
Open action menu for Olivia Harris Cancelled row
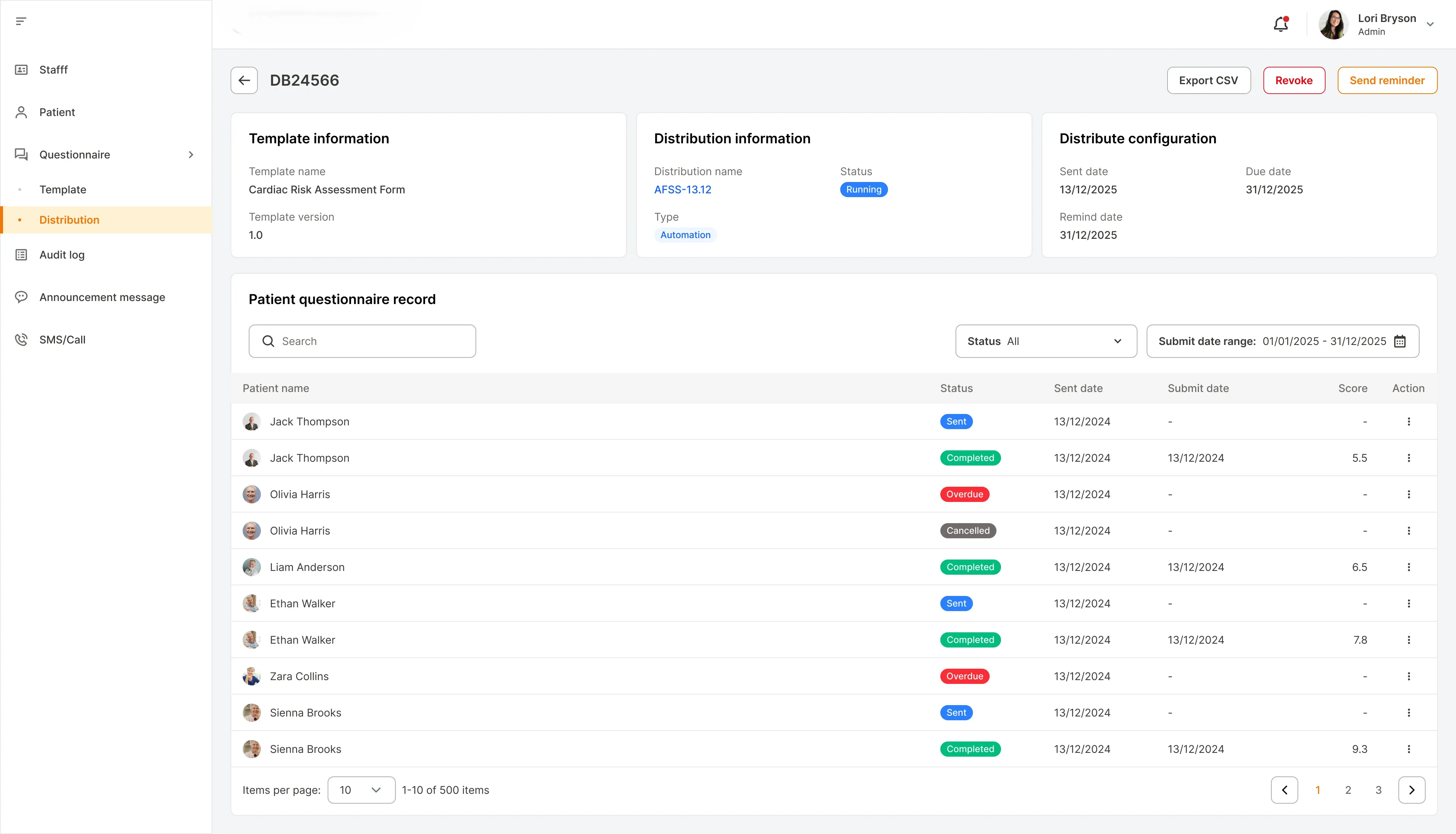[x=1409, y=531]
